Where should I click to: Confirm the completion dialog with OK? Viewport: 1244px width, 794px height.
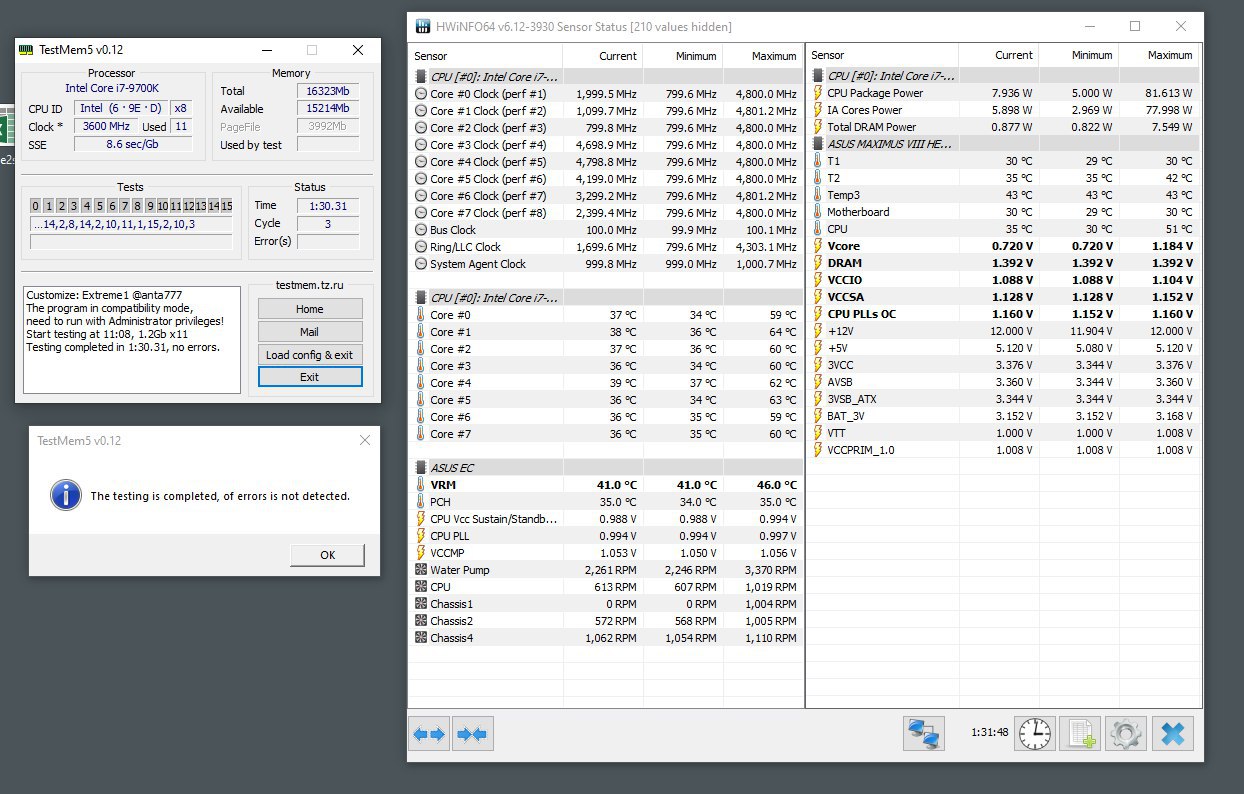328,555
